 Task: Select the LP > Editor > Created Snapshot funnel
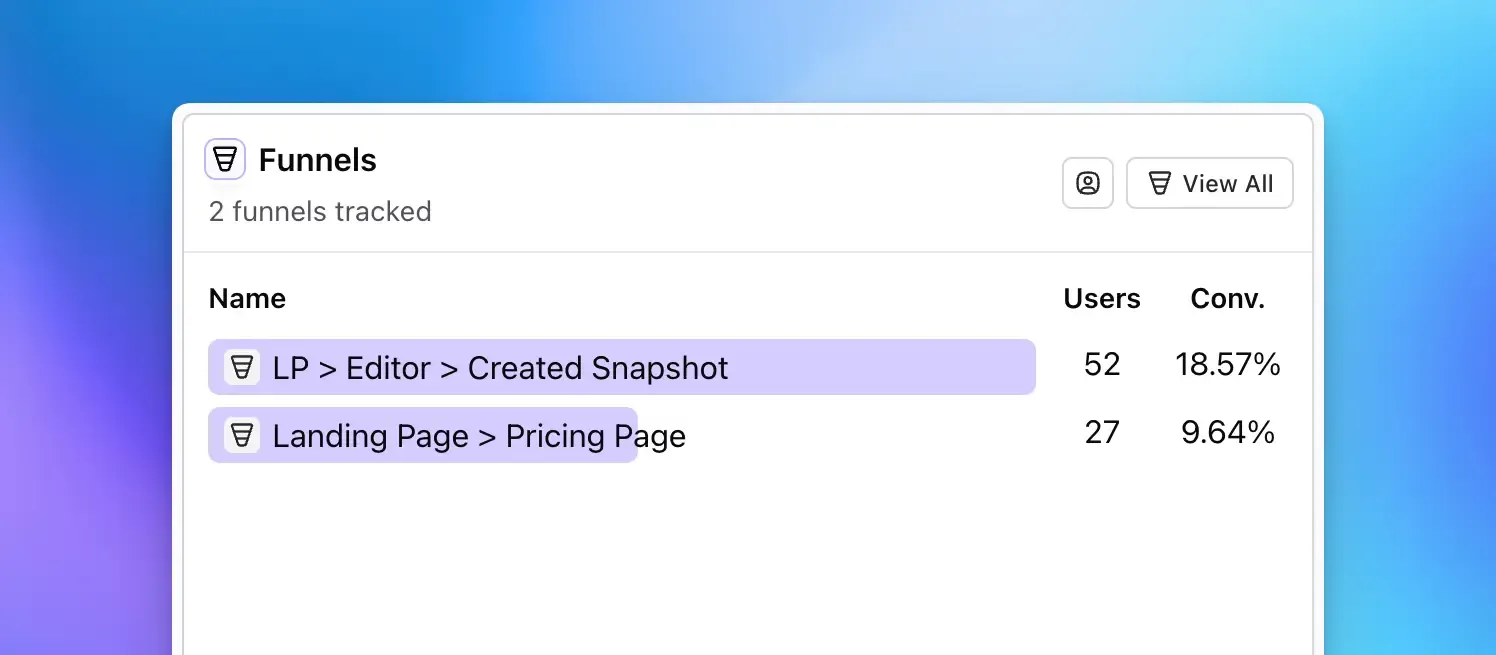499,367
